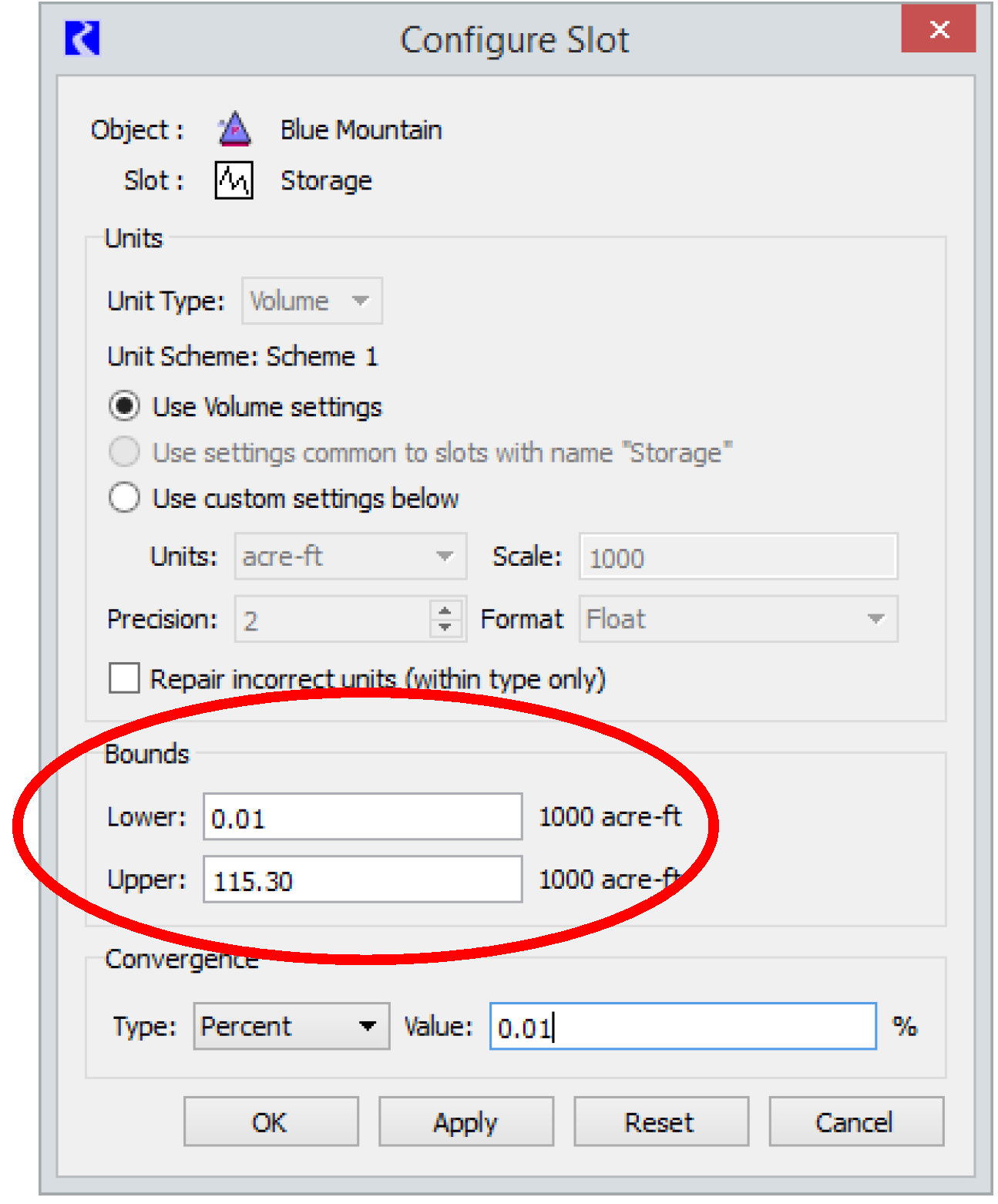This screenshot has width=998, height=1204.
Task: Select the Use Volume settings radio button
Action: tap(124, 406)
